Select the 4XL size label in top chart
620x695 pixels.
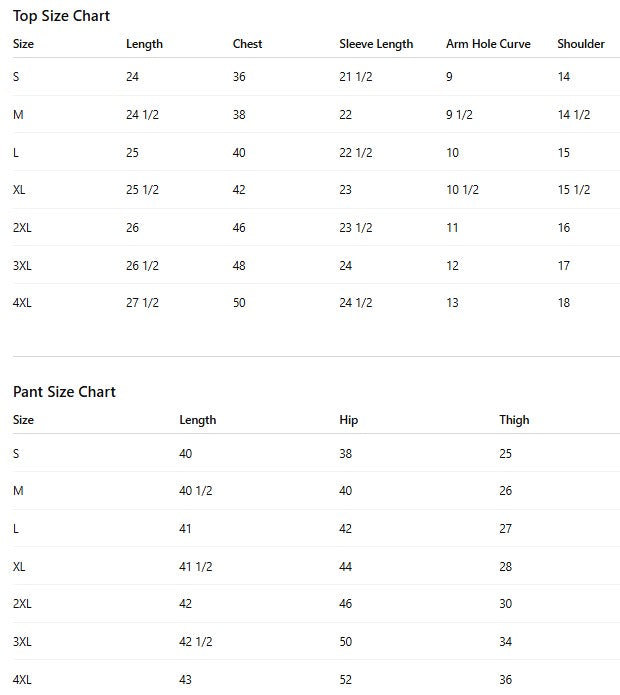tap(22, 303)
